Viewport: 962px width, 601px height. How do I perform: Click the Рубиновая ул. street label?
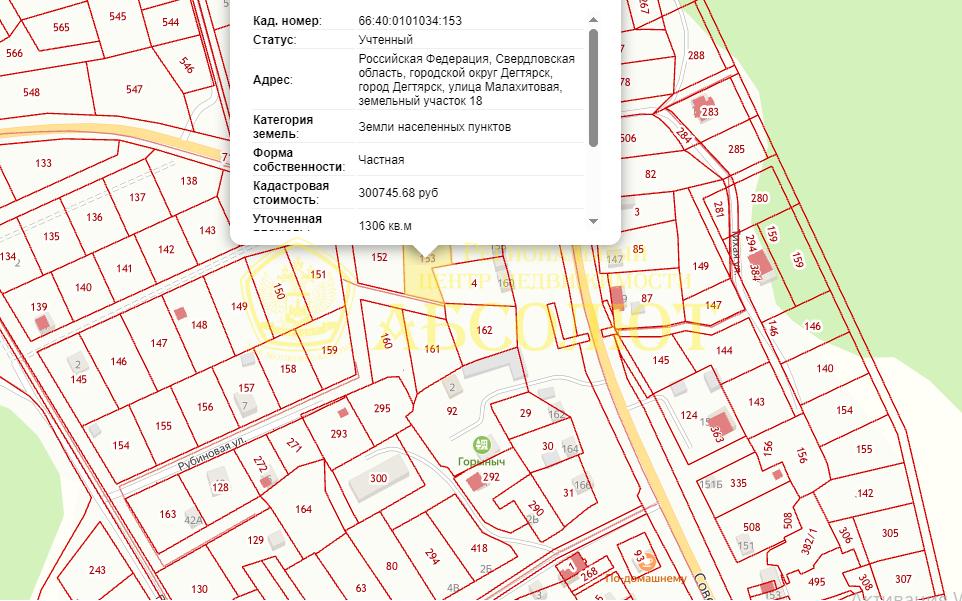coord(212,455)
